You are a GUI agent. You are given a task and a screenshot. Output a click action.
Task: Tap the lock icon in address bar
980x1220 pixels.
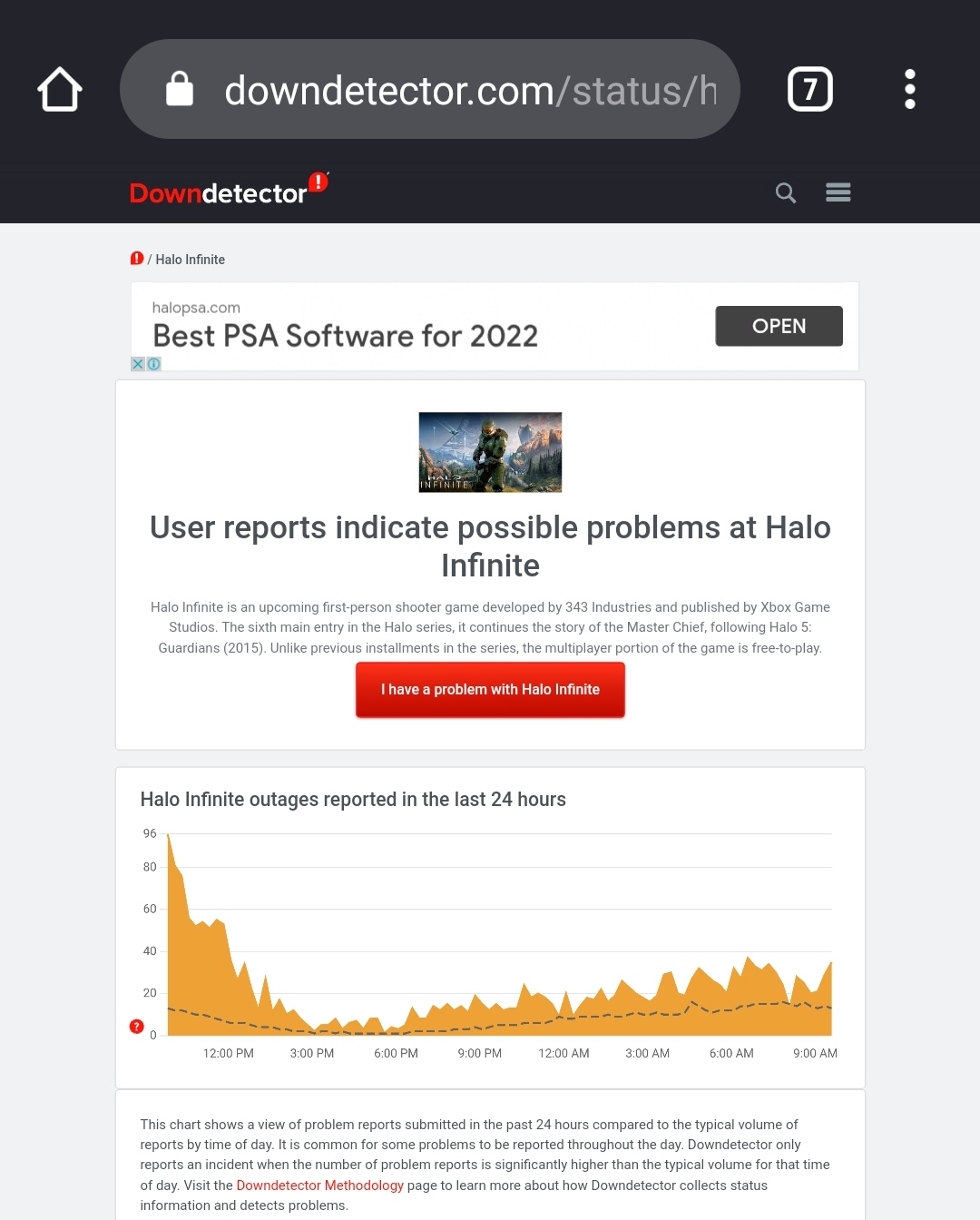(180, 89)
